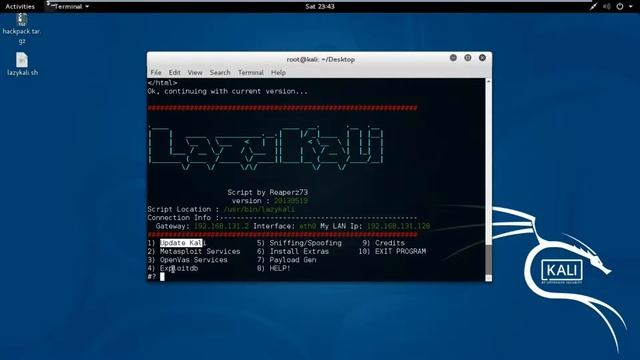Click the '7) Payload Gen' text
This screenshot has width=640, height=360.
click(x=287, y=260)
